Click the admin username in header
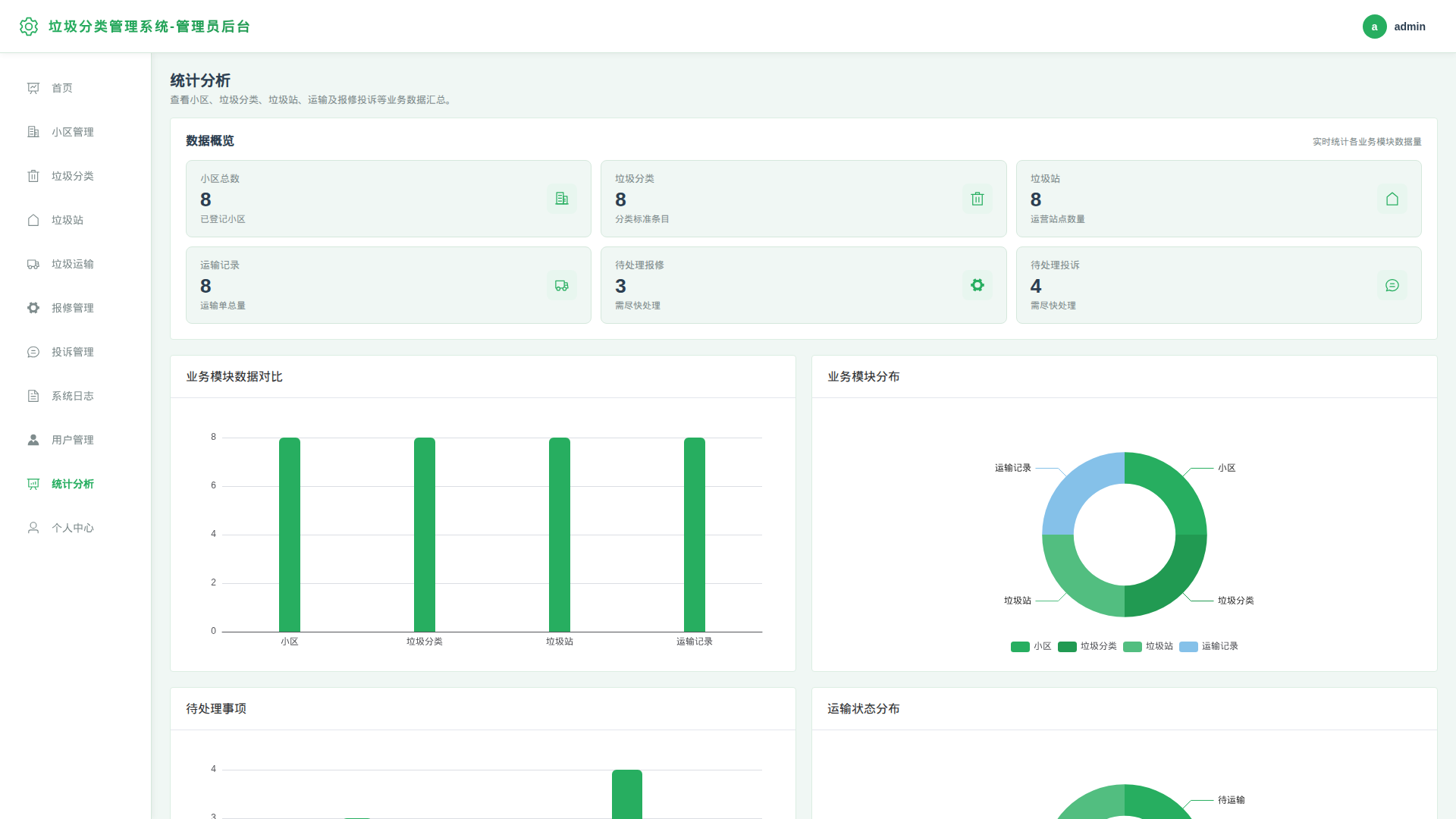 coord(1410,27)
